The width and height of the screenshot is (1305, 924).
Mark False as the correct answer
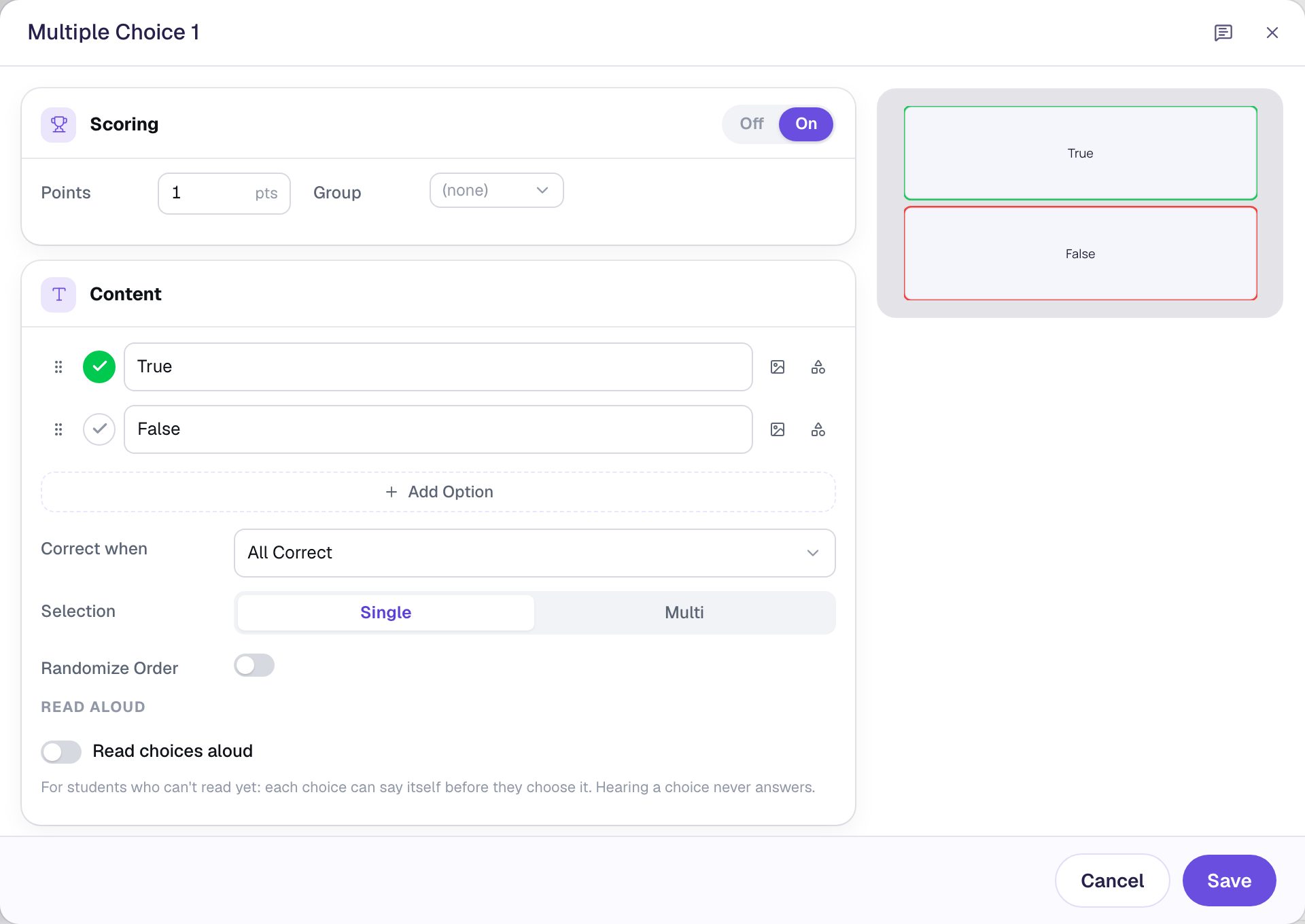pyautogui.click(x=99, y=429)
